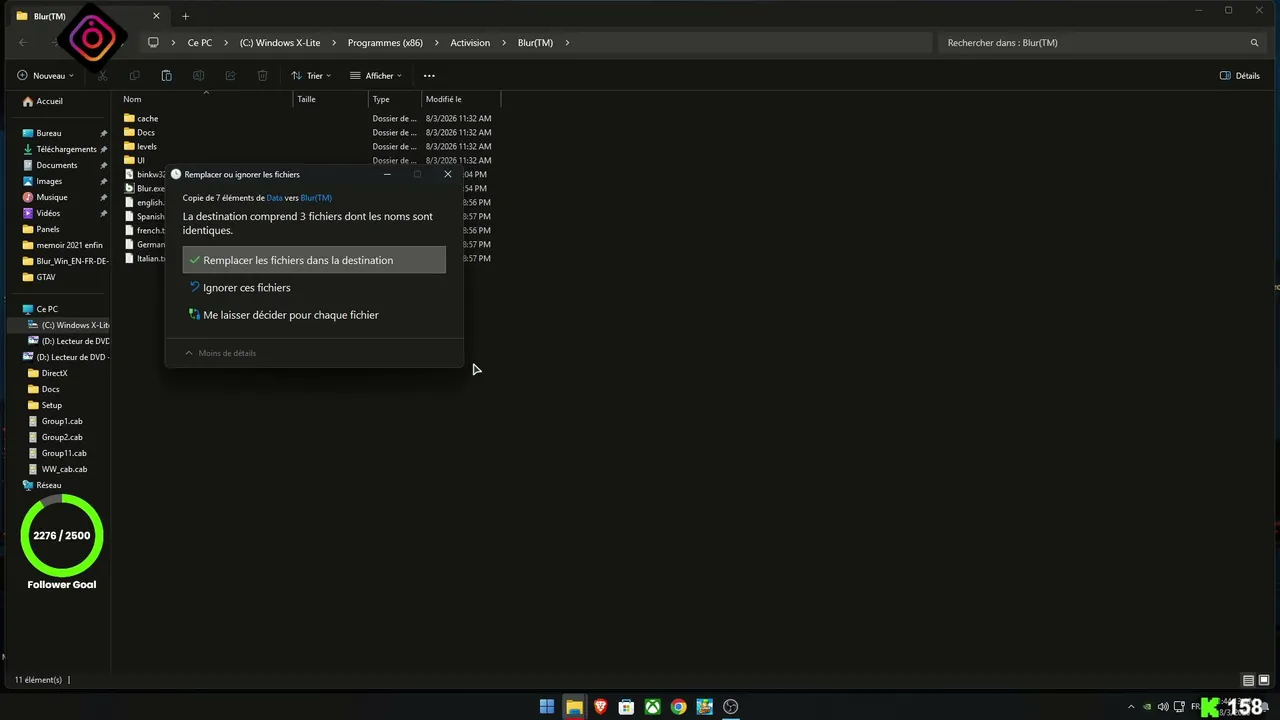
Task: Click the Delete trash icon in toolbar
Action: tap(262, 76)
